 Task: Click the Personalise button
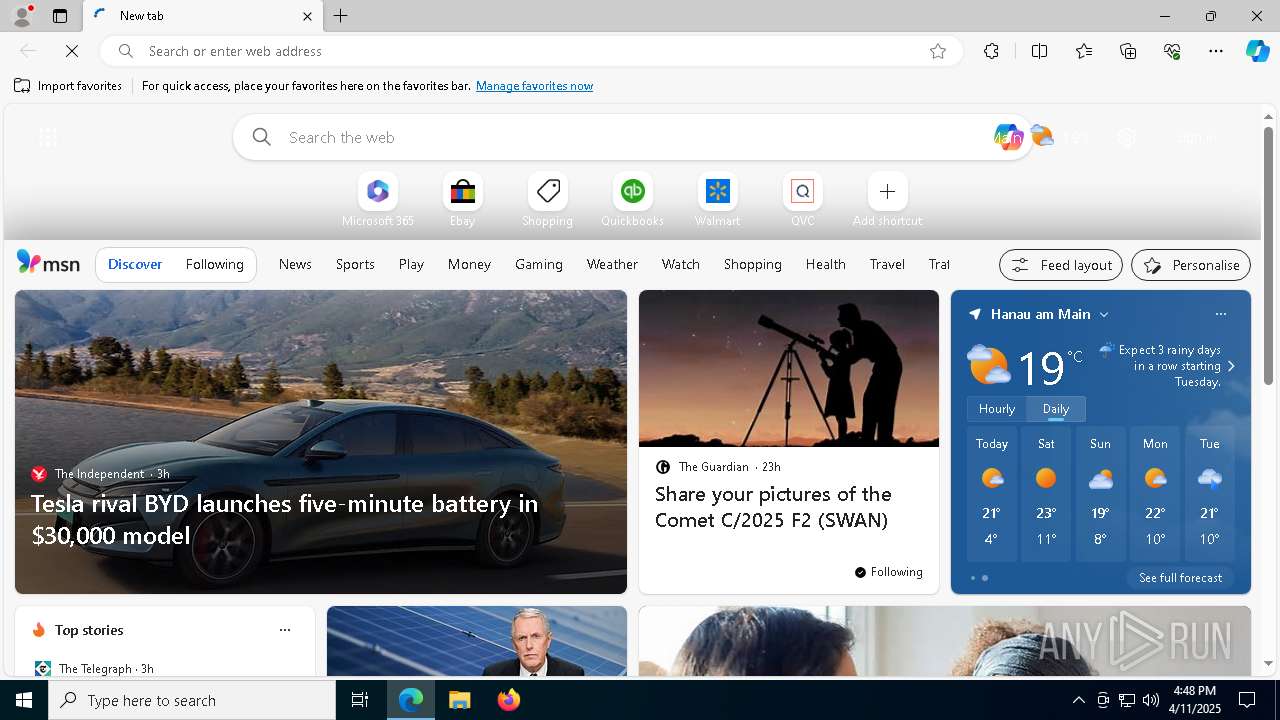1191,265
